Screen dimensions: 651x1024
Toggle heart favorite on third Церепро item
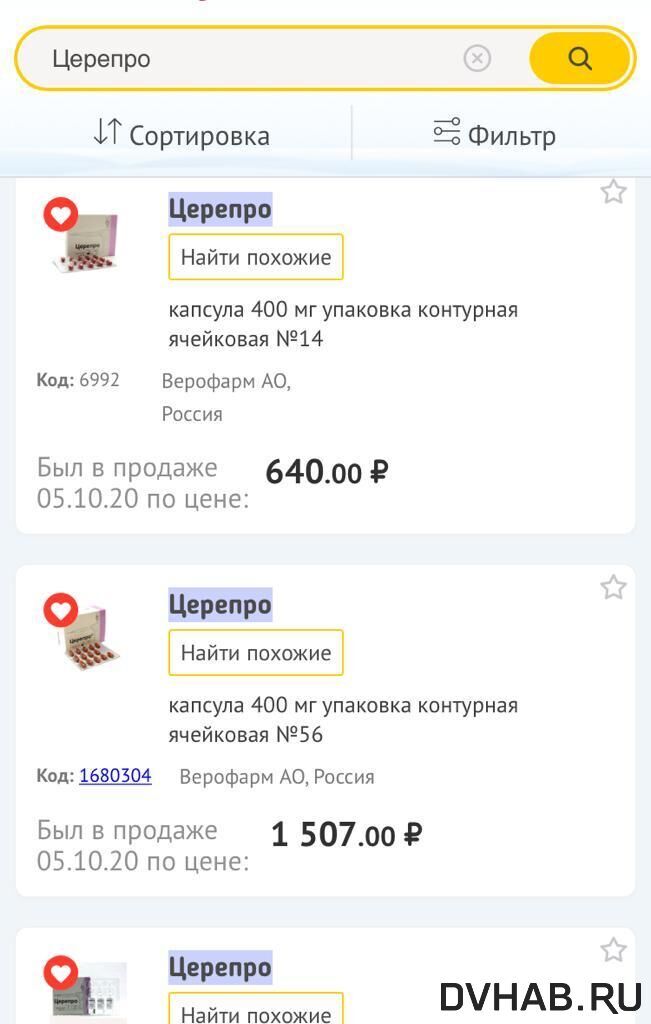pyautogui.click(x=61, y=972)
